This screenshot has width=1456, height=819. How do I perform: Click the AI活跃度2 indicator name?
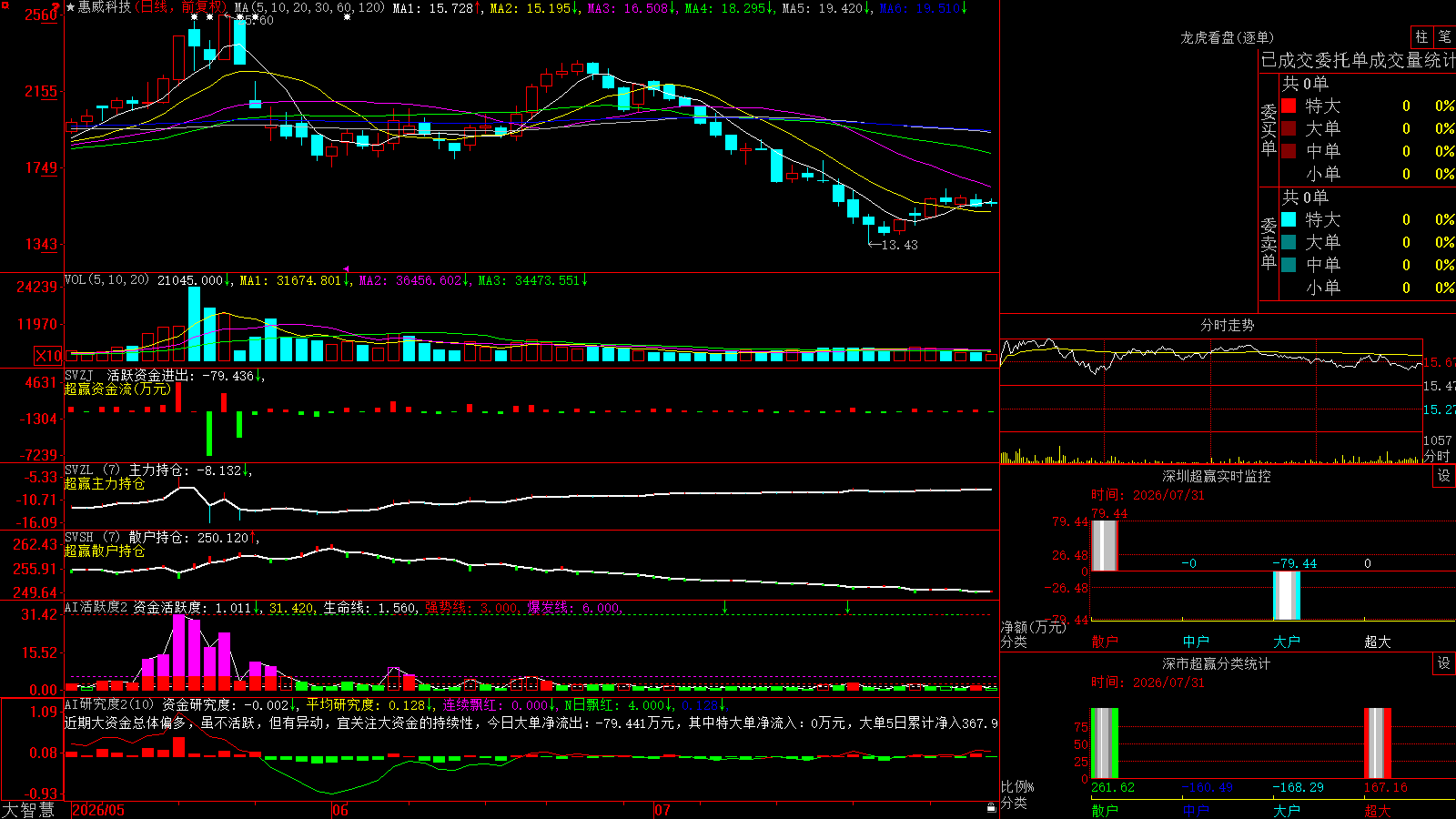(96, 607)
